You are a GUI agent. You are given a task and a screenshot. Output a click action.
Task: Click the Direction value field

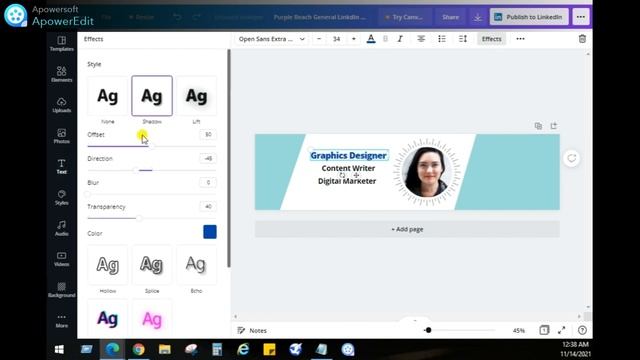pos(208,158)
